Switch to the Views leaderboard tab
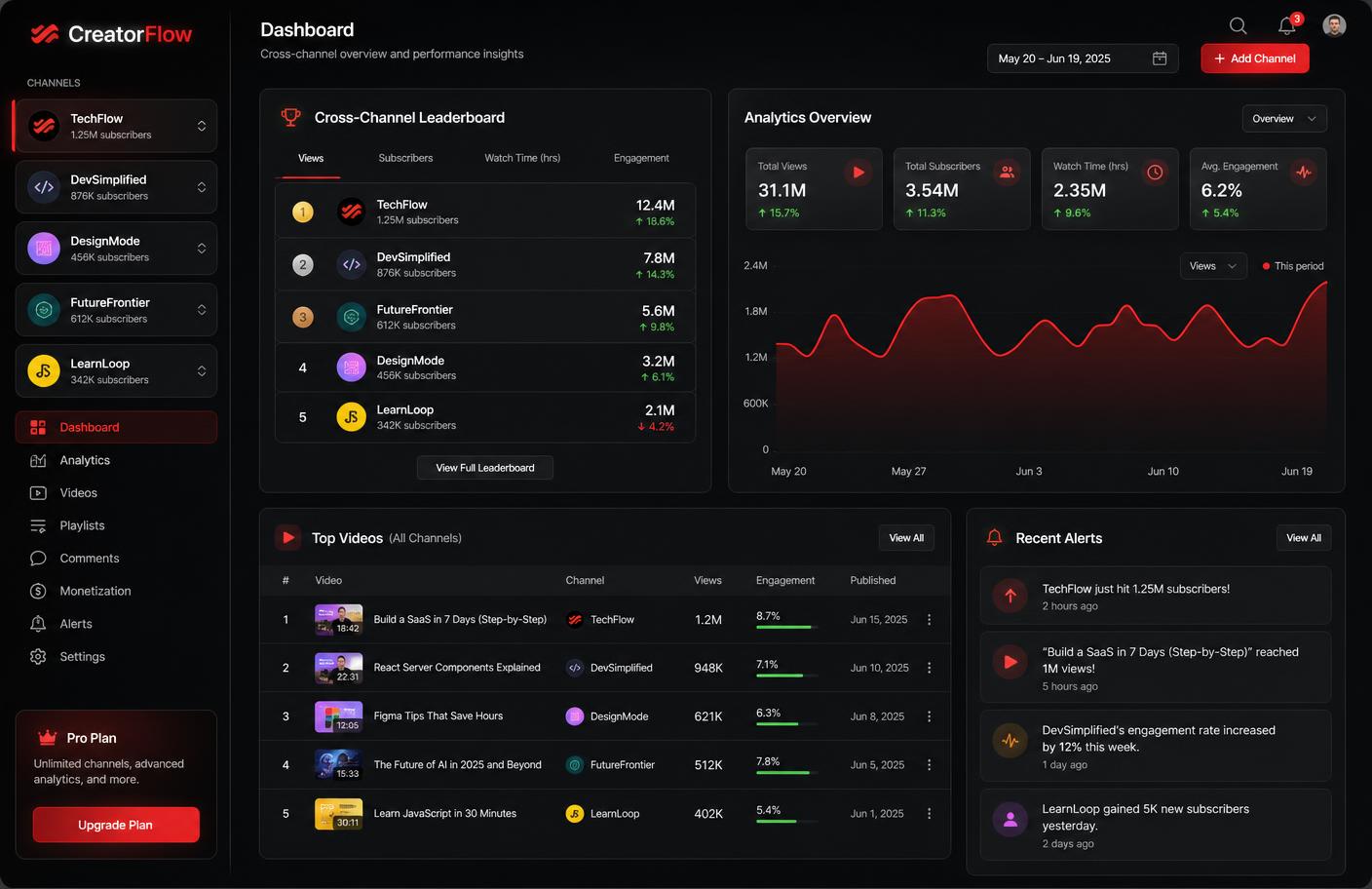Screen dimensions: 1372x889 click(311, 158)
